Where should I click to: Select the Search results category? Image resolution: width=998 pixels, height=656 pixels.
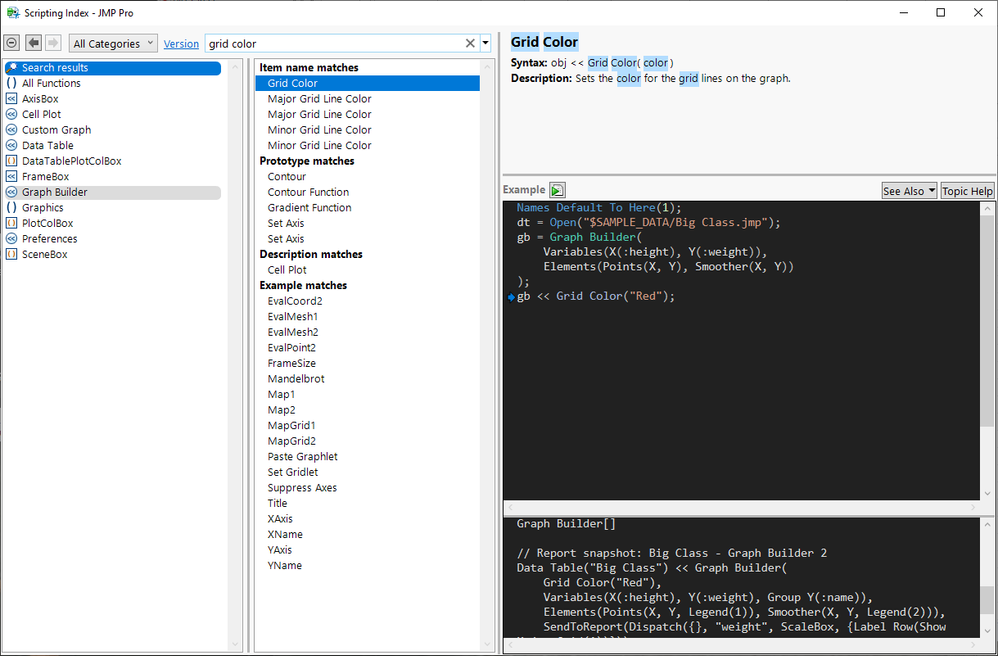(55, 68)
